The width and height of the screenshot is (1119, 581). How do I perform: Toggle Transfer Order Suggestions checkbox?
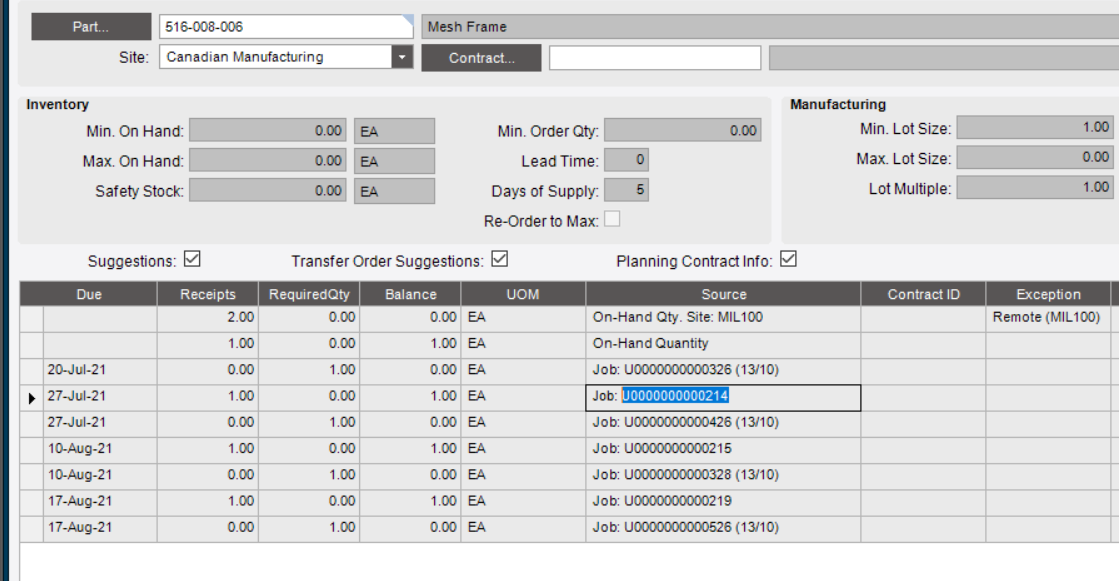pyautogui.click(x=500, y=260)
